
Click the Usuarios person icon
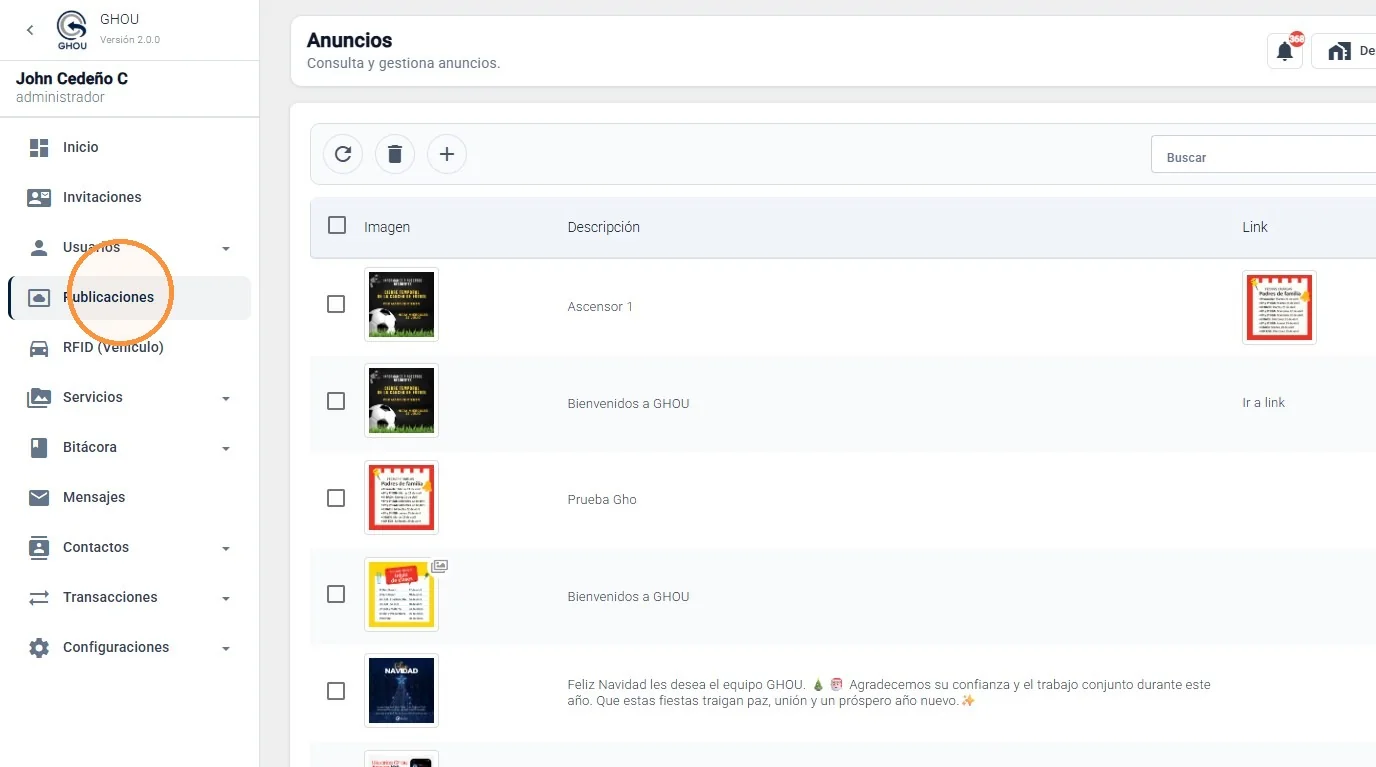pos(39,247)
